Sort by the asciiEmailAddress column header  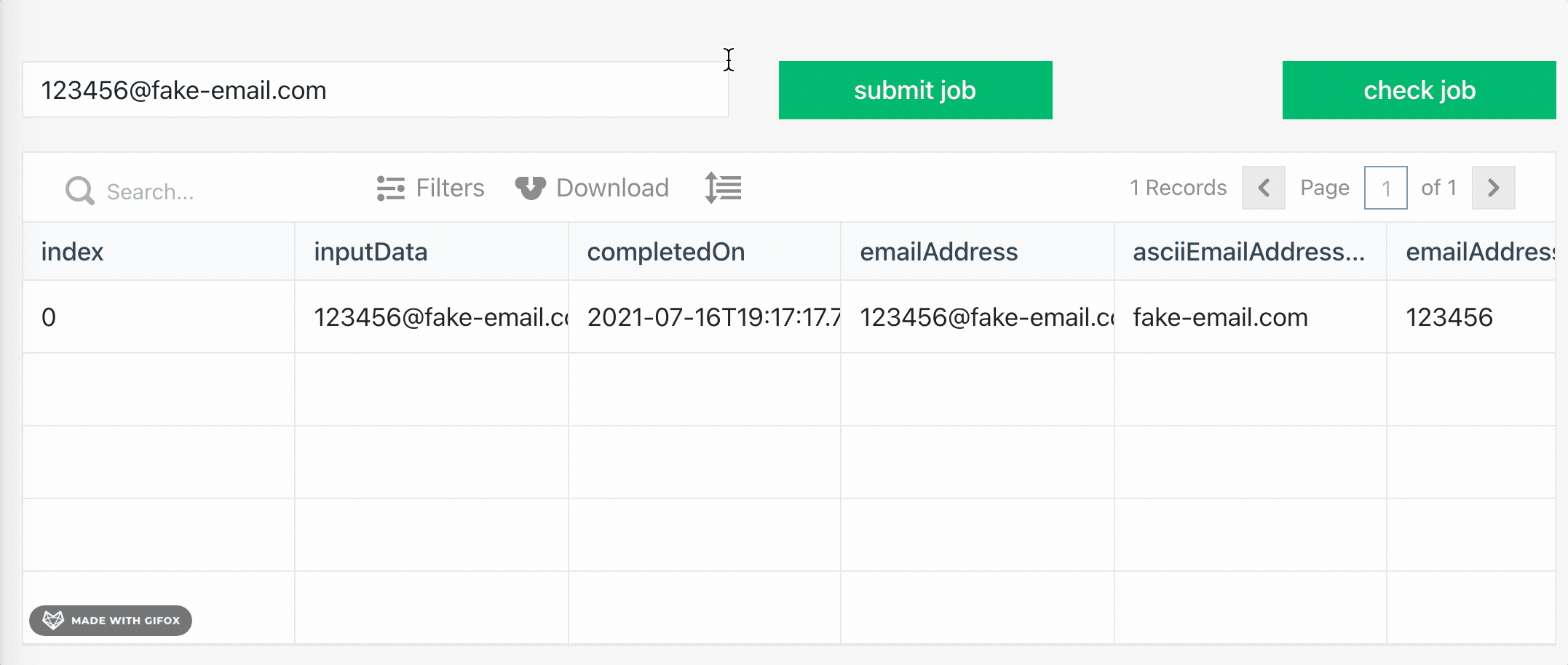[1248, 252]
